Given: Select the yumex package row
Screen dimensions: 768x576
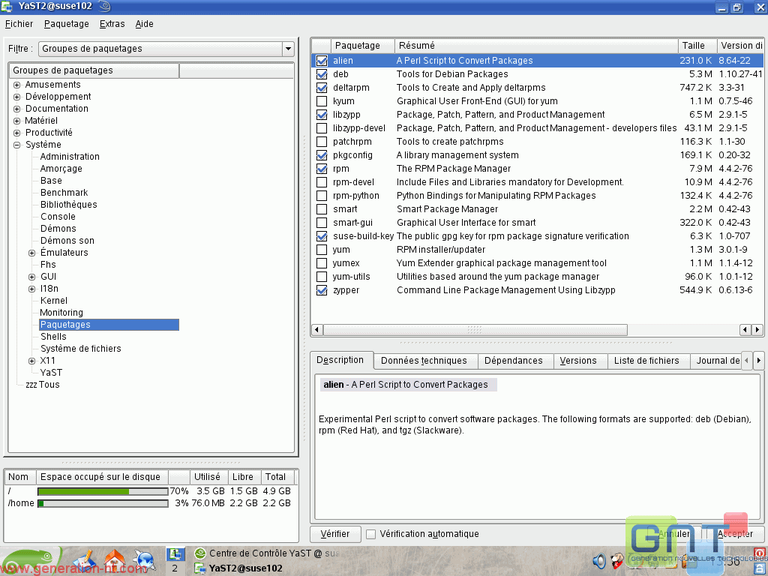Looking at the screenshot, I should [537, 264].
